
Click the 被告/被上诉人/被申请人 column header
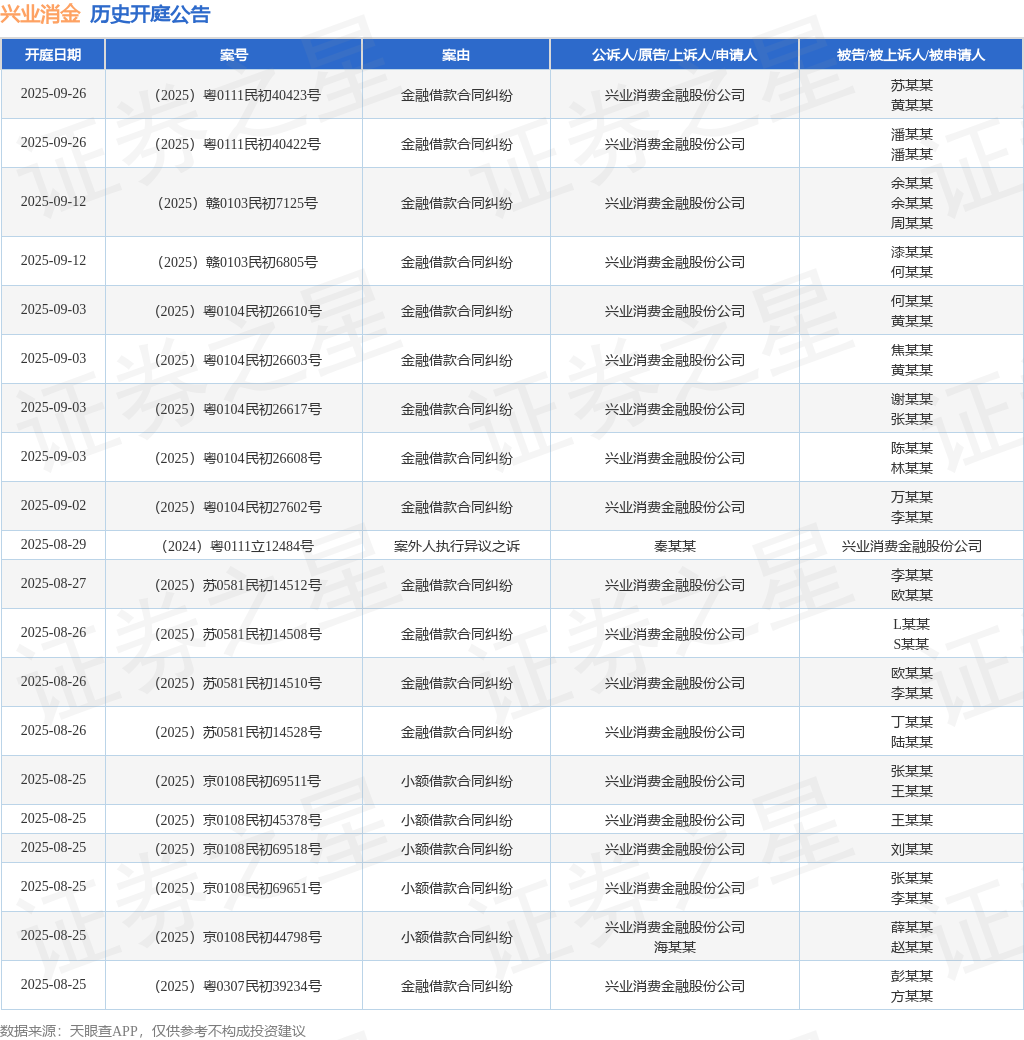click(x=911, y=54)
